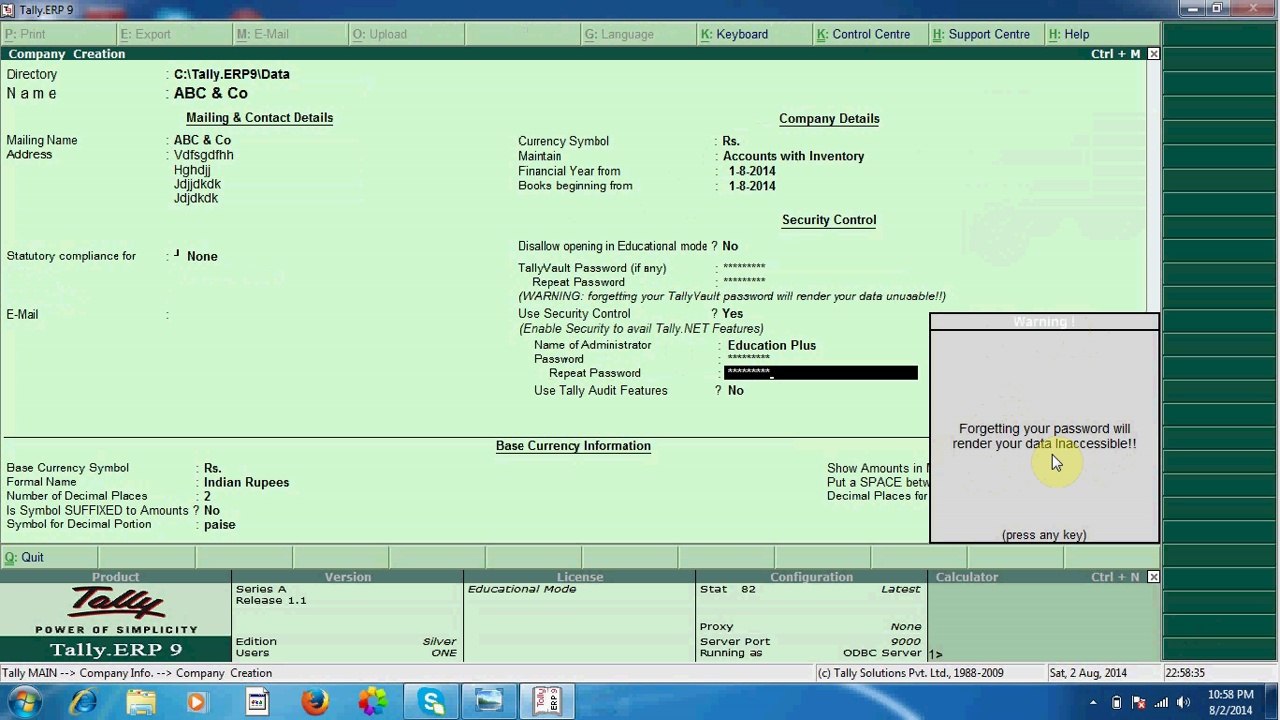
Task: Check battery status in system tray
Action: pos(1117,702)
